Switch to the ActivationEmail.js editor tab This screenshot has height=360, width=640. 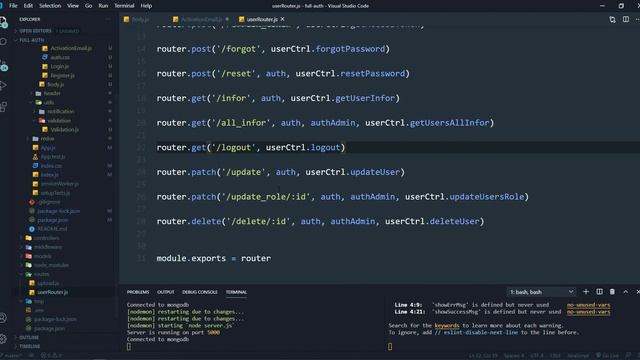point(201,19)
